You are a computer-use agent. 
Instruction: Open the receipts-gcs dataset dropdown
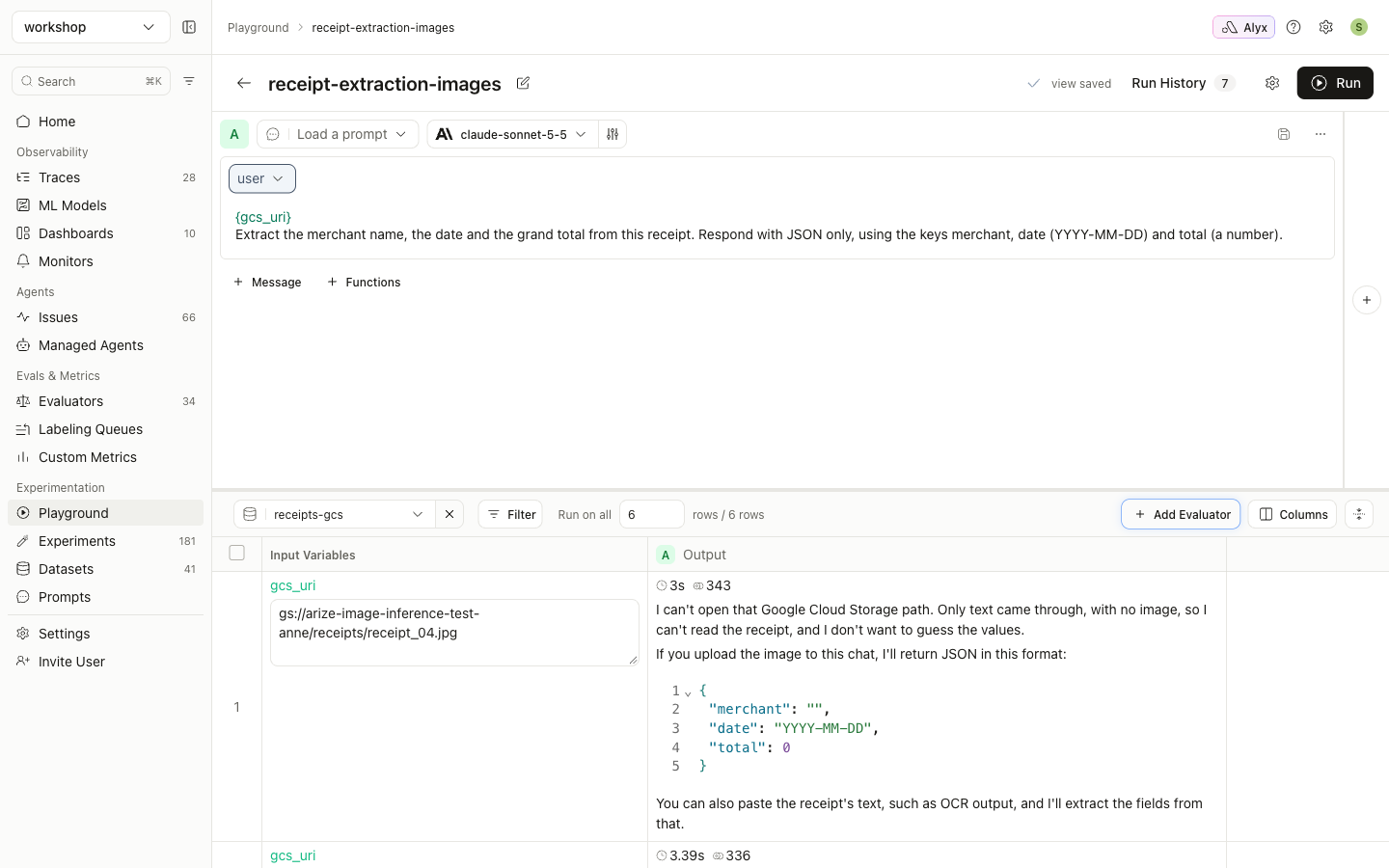coord(335,514)
